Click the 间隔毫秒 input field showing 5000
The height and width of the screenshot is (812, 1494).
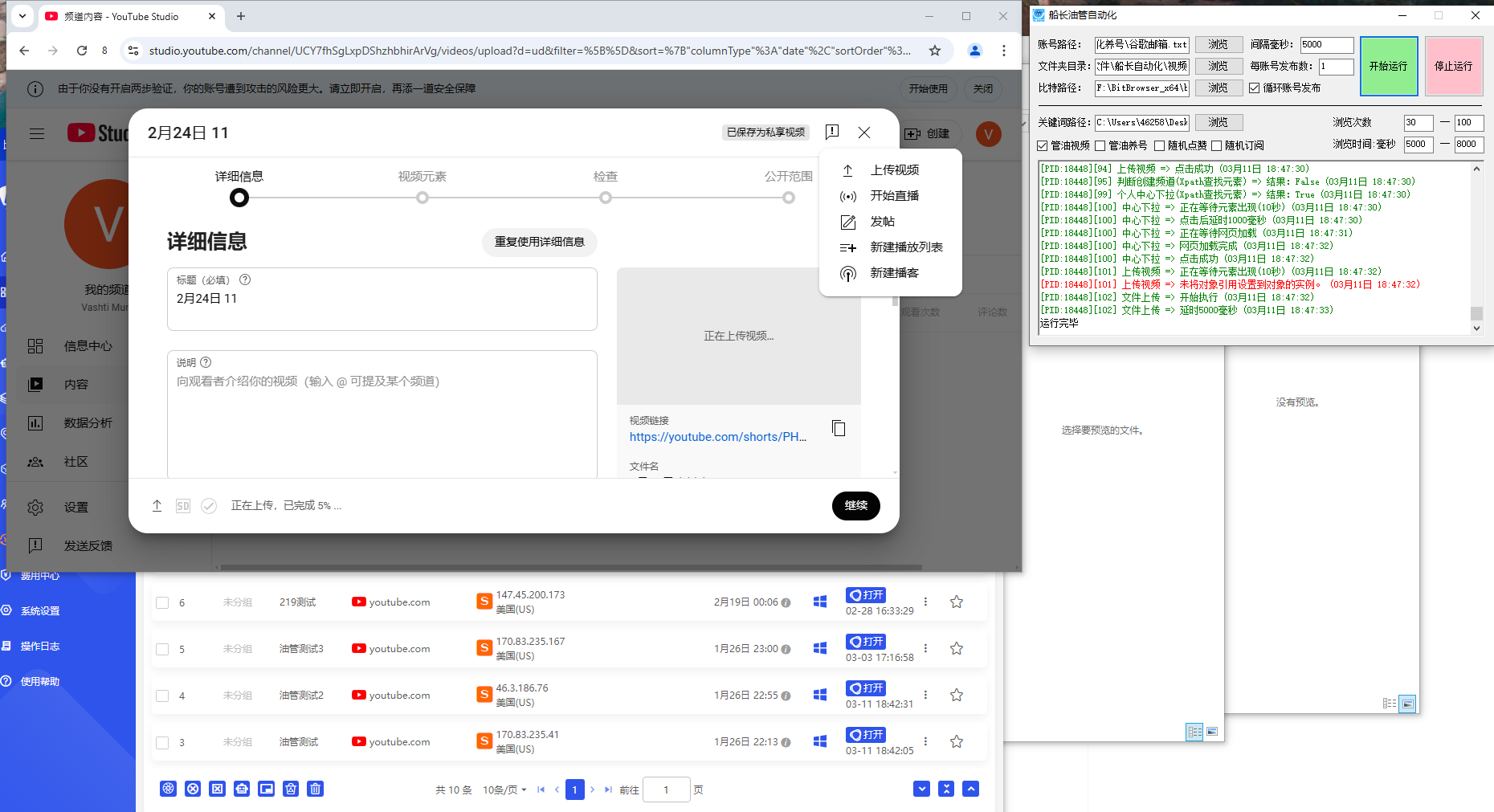[1326, 44]
